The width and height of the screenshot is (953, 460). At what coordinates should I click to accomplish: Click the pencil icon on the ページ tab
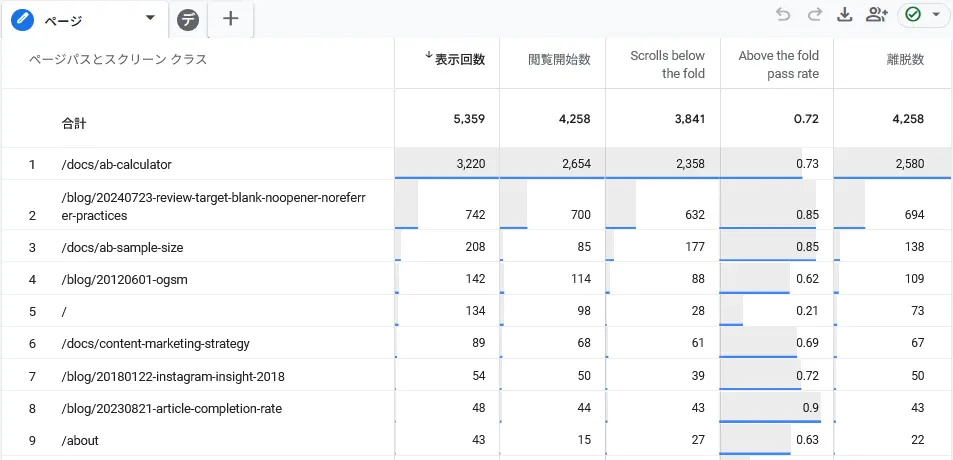(22, 19)
